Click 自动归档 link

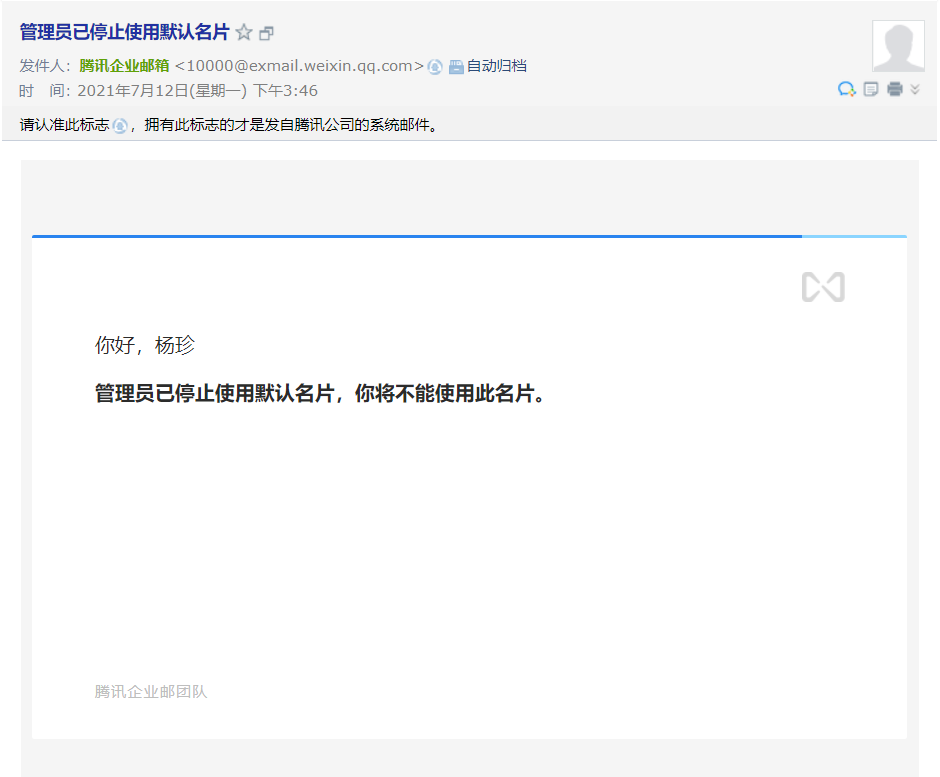pyautogui.click(x=496, y=66)
